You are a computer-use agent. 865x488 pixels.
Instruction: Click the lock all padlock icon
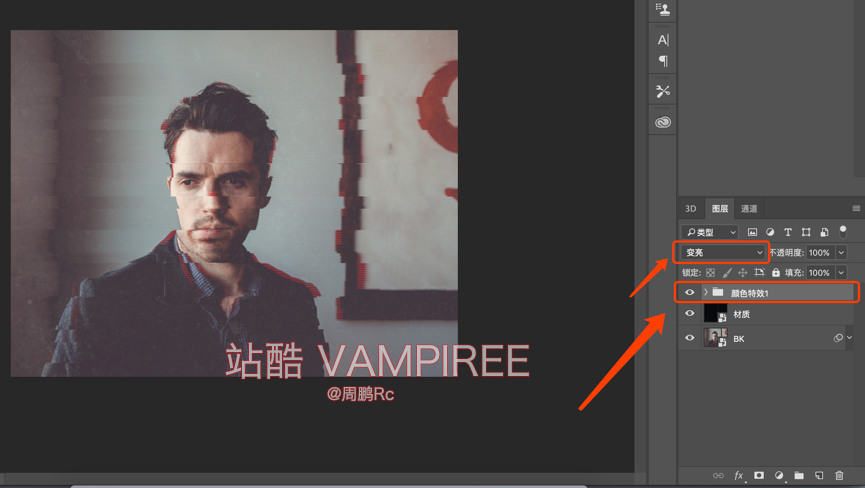(x=776, y=272)
